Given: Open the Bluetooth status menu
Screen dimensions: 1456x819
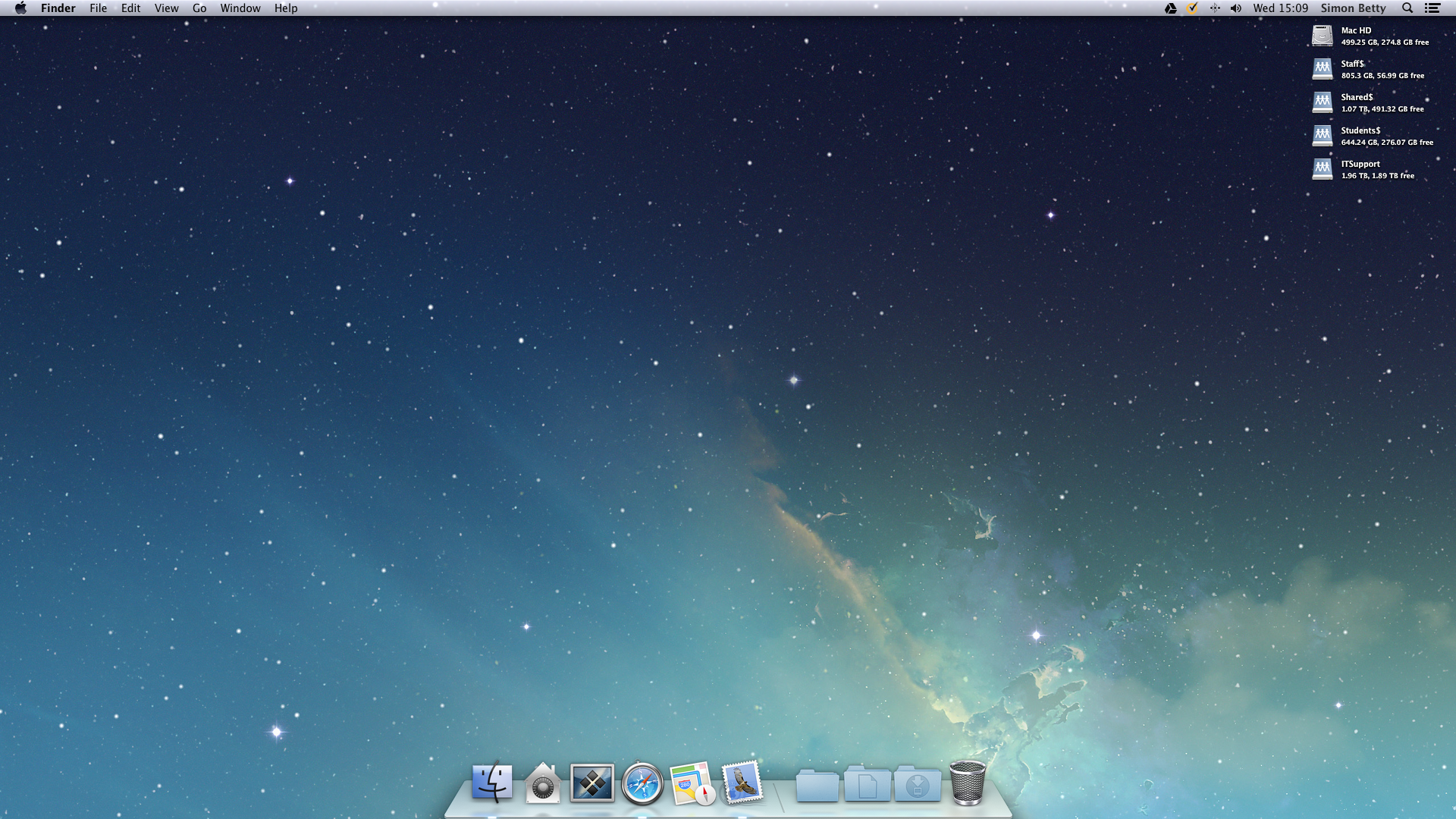Looking at the screenshot, I should (x=1215, y=8).
